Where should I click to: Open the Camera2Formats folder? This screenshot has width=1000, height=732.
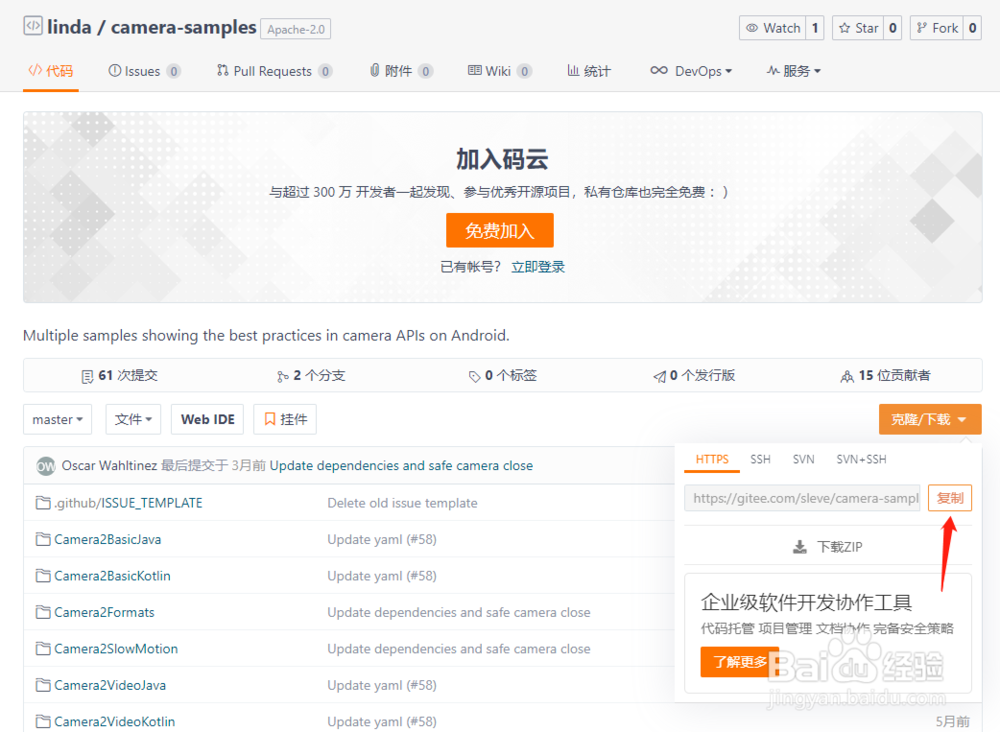[104, 612]
